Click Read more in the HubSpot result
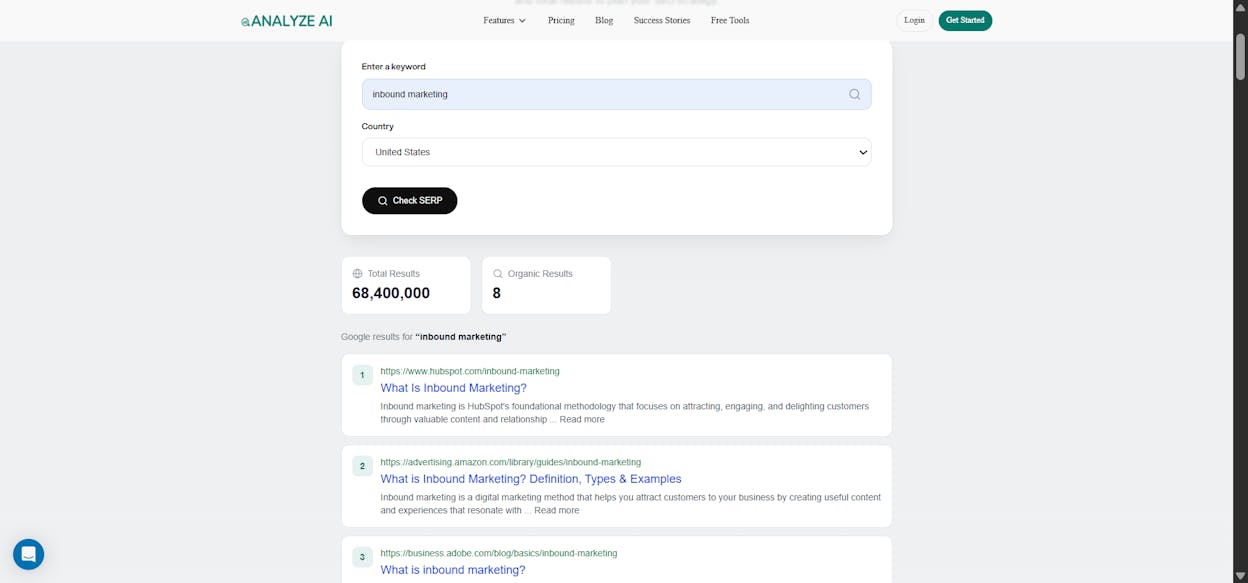 coord(582,419)
